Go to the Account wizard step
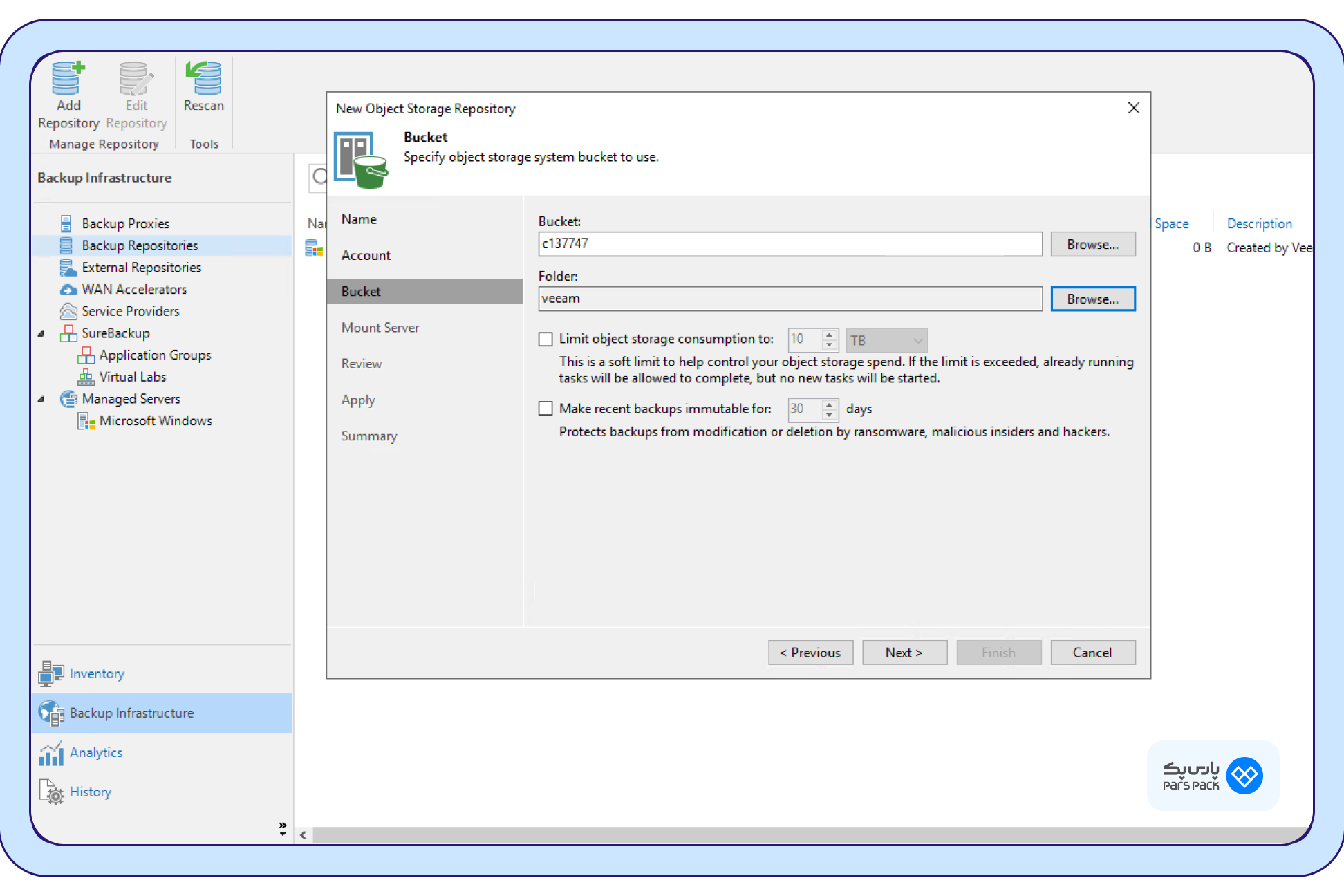 point(366,255)
